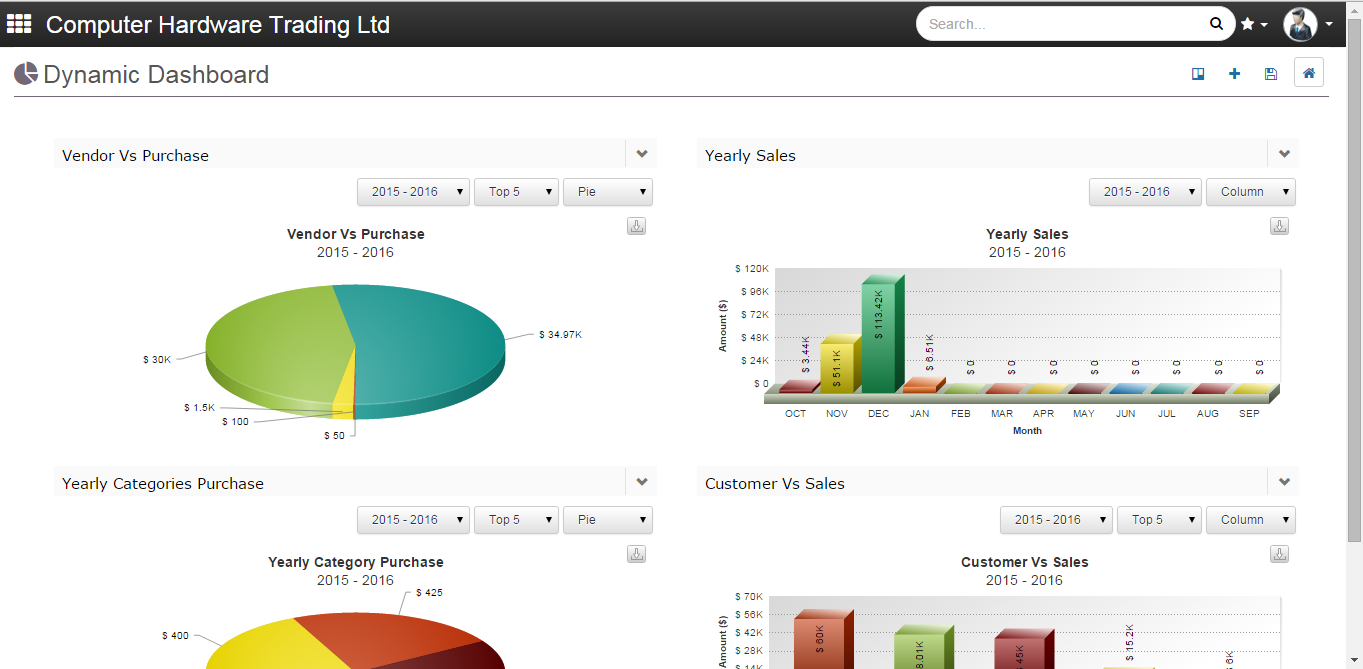1363x669 pixels.
Task: Open Vendor Vs Purchase Pie type dropdown
Action: coord(608,192)
